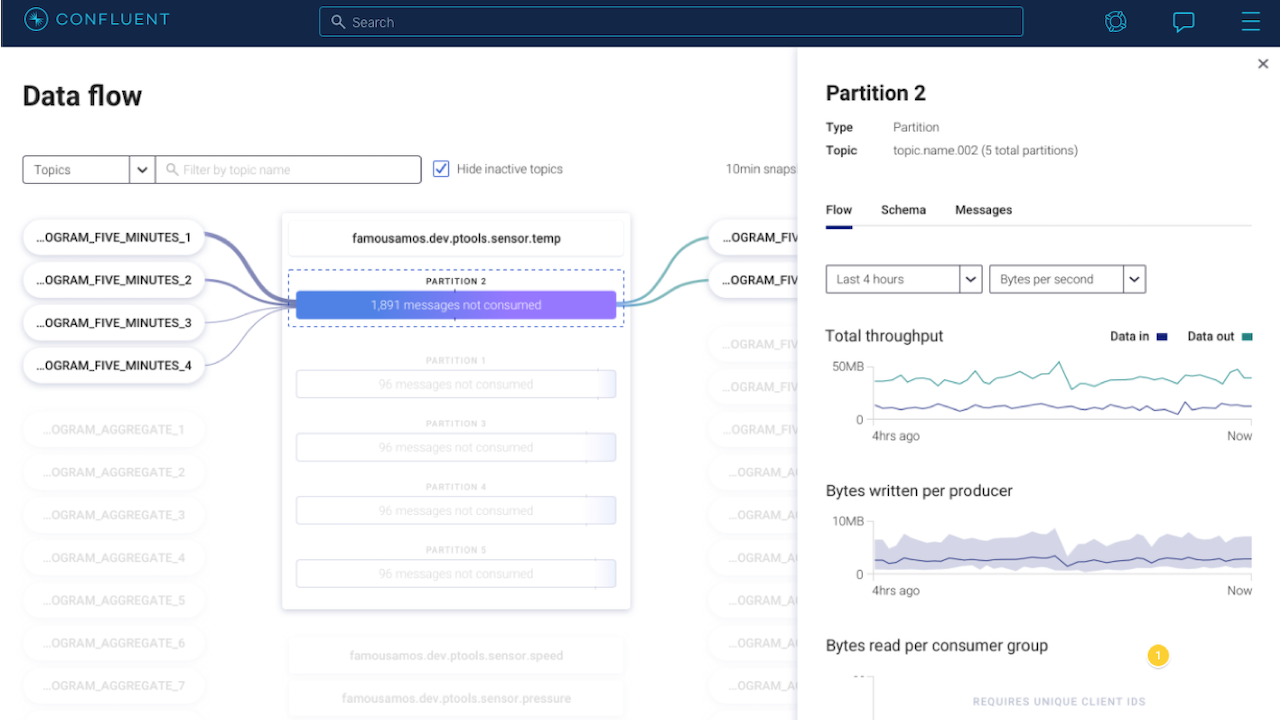Open the help lifebuoy icon
The image size is (1280, 720).
[x=1116, y=21]
